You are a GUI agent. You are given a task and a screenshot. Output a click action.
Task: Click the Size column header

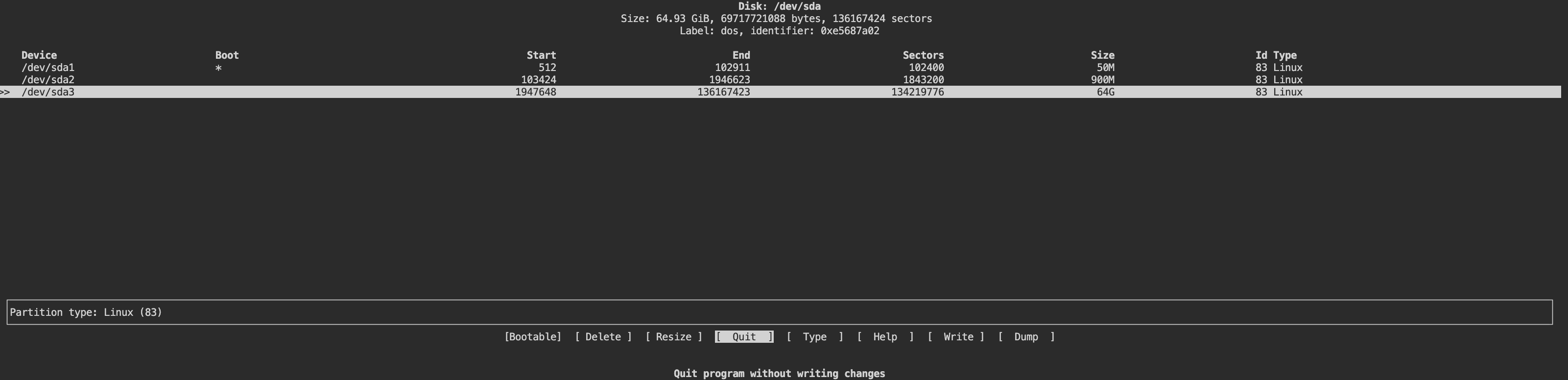coord(1102,55)
